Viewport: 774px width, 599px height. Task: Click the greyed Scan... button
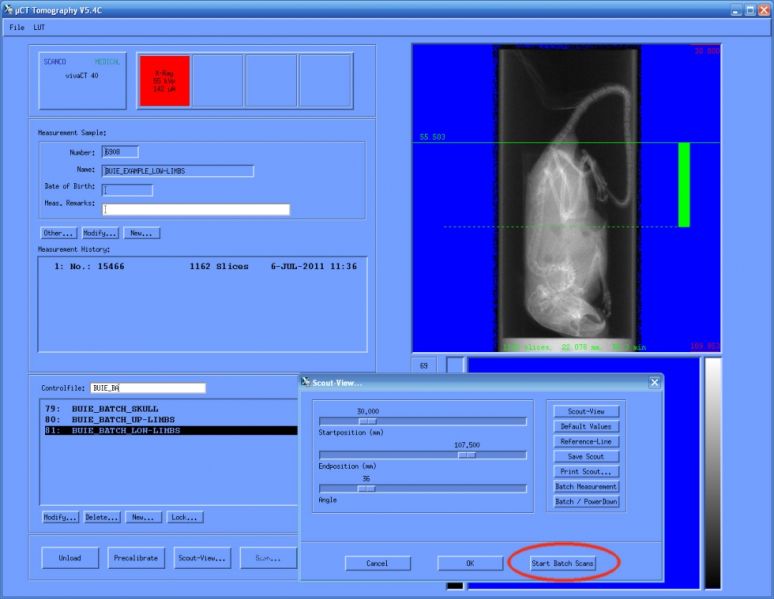click(x=268, y=558)
